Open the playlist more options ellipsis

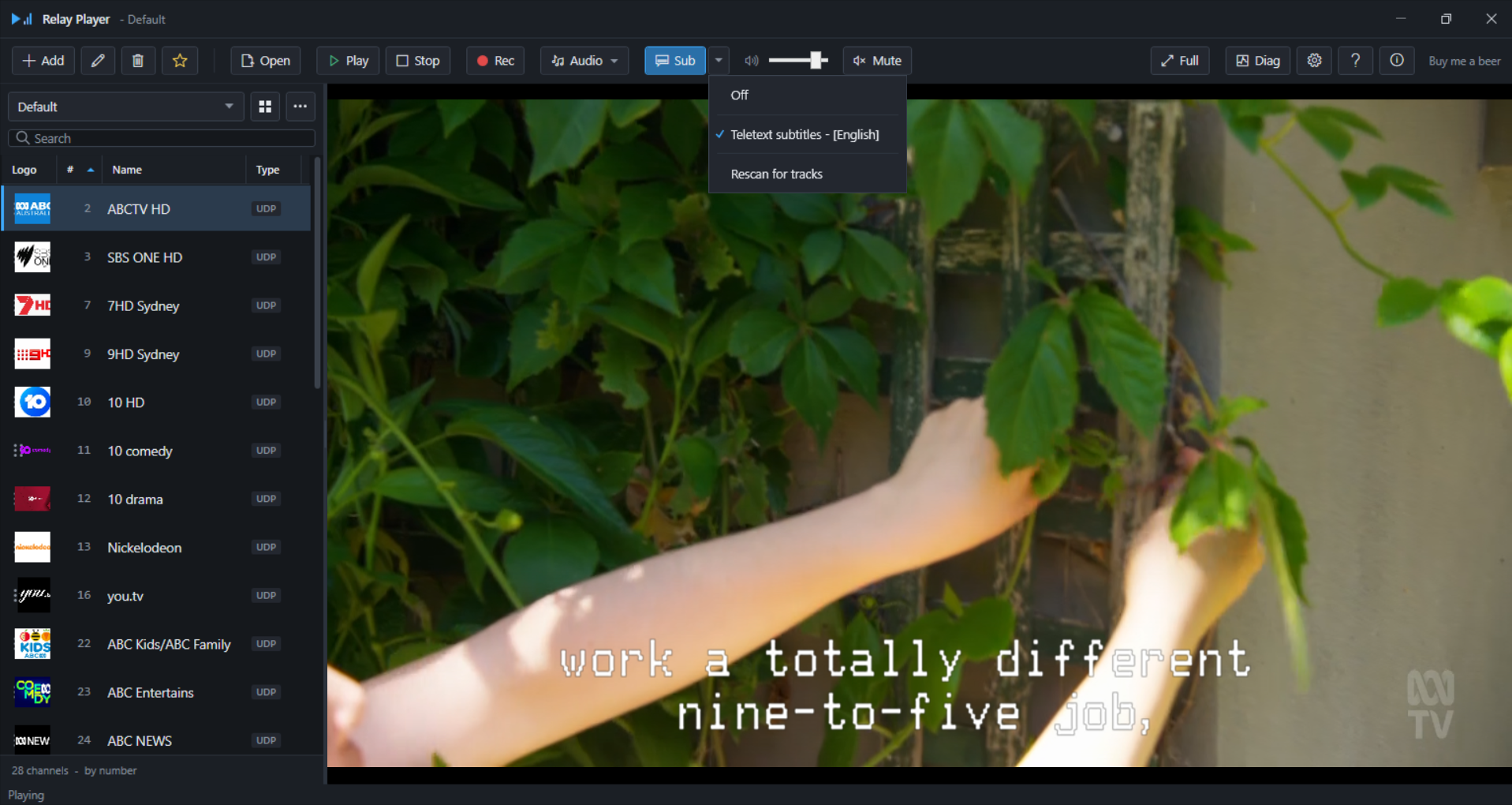[301, 107]
